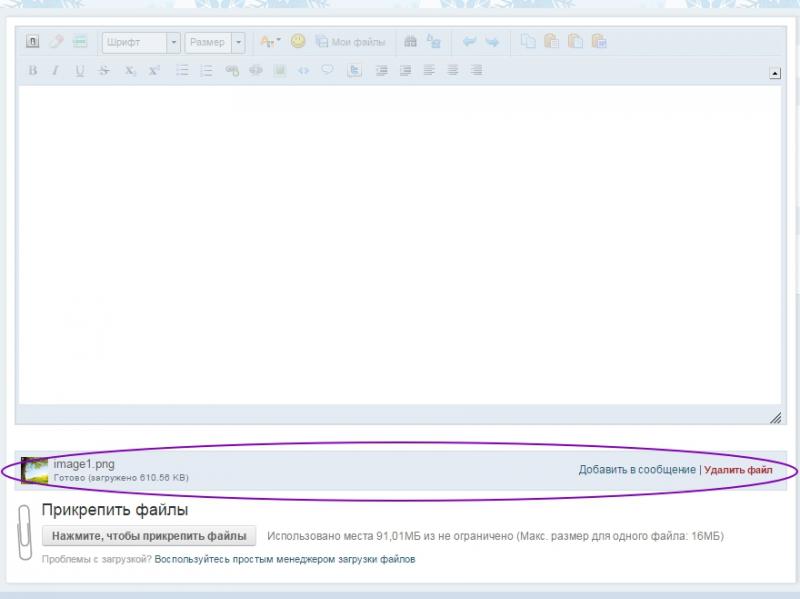Image resolution: width=800 pixels, height=599 pixels.
Task: Toggle underline text formatting
Action: 80,71
